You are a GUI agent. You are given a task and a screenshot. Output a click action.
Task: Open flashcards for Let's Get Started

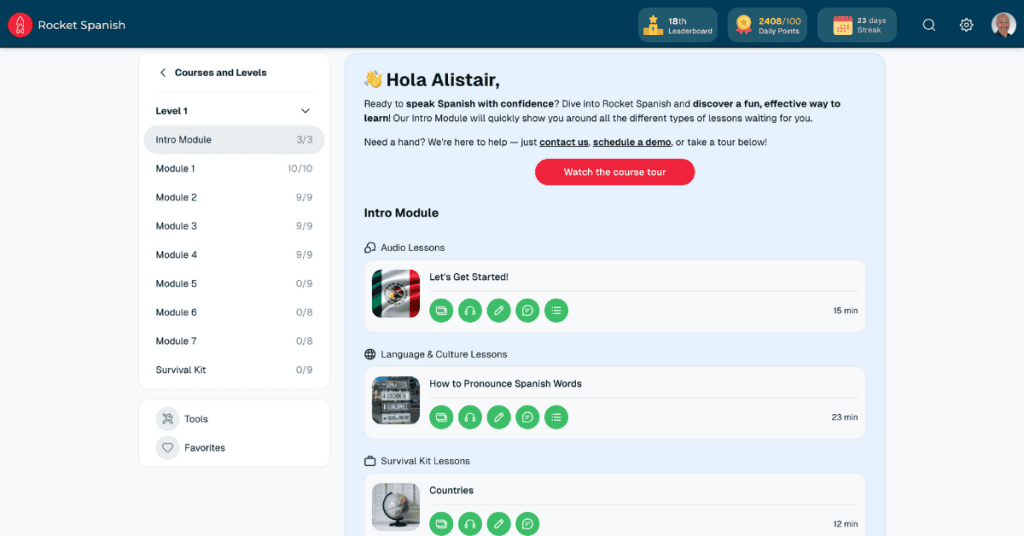(441, 311)
